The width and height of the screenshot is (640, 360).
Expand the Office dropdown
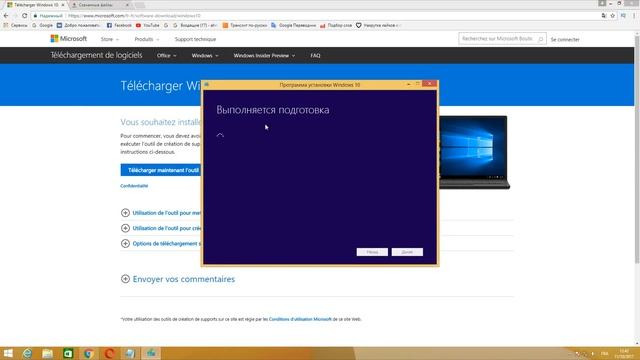[x=167, y=56]
